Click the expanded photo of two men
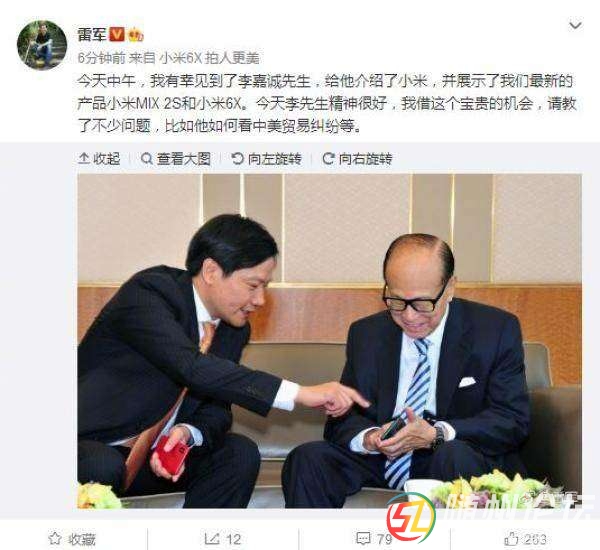The image size is (600, 550). [329, 341]
